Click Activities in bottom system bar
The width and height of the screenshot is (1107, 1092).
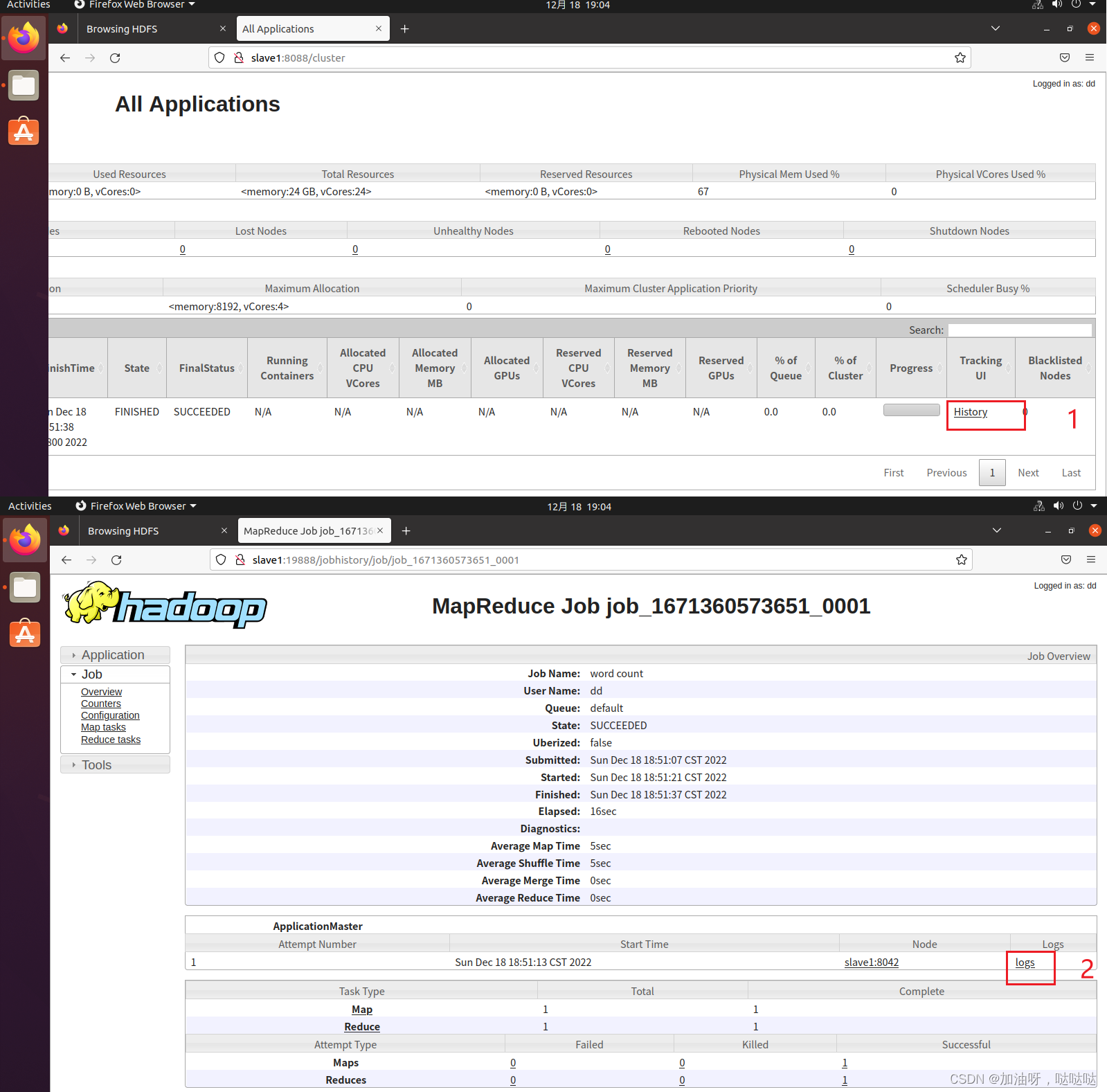point(30,506)
